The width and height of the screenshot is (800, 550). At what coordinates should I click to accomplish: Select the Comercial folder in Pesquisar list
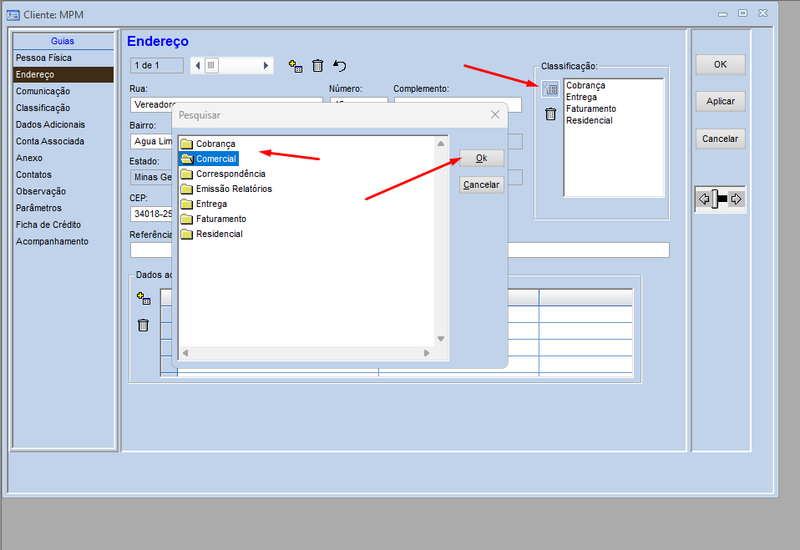(209, 159)
